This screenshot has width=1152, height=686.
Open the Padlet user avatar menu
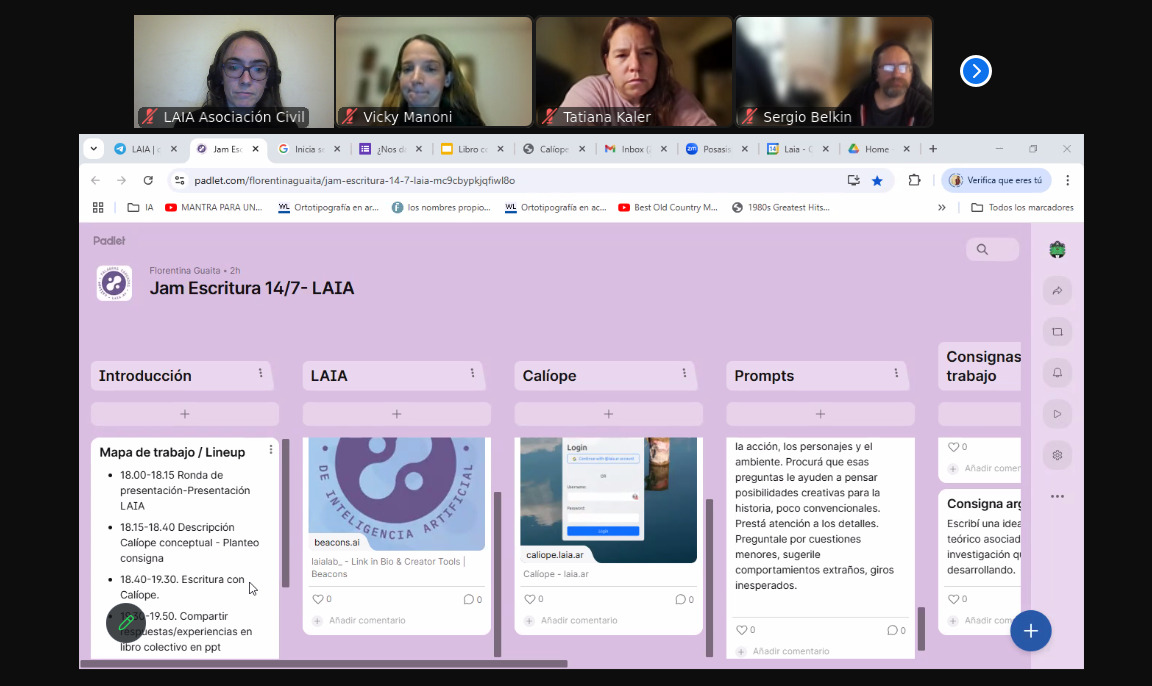click(1057, 250)
